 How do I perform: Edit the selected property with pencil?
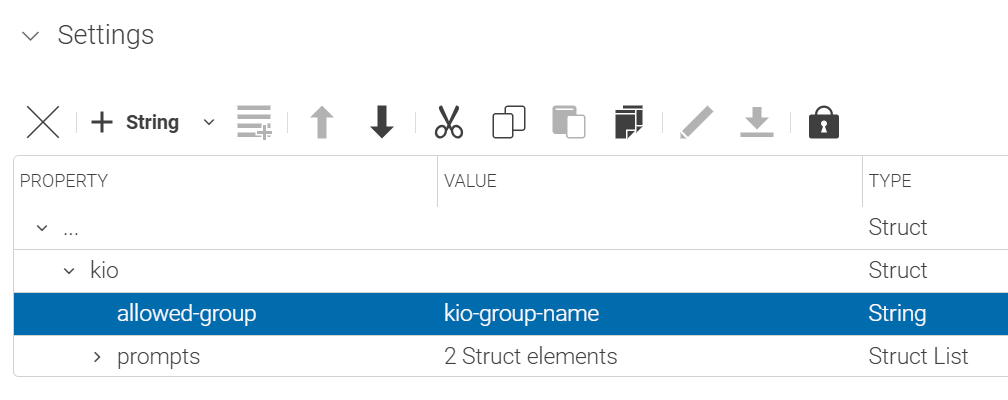[x=695, y=122]
